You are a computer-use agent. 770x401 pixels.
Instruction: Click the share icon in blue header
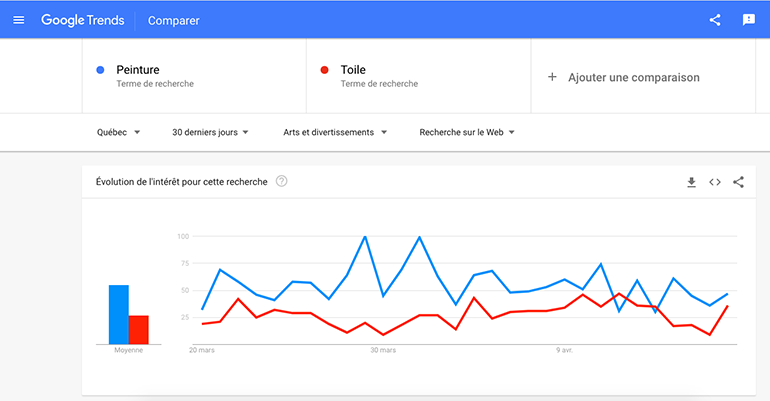click(x=715, y=20)
